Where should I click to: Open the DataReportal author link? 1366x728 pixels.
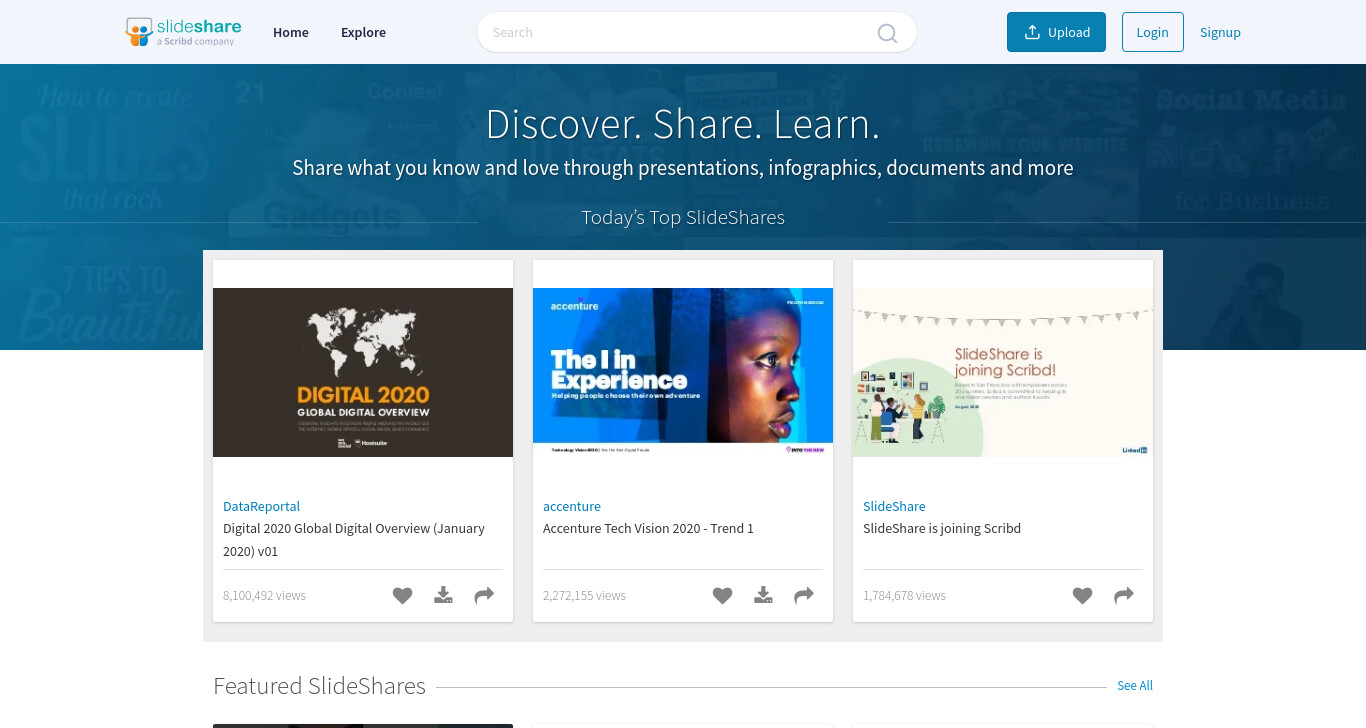[261, 507]
